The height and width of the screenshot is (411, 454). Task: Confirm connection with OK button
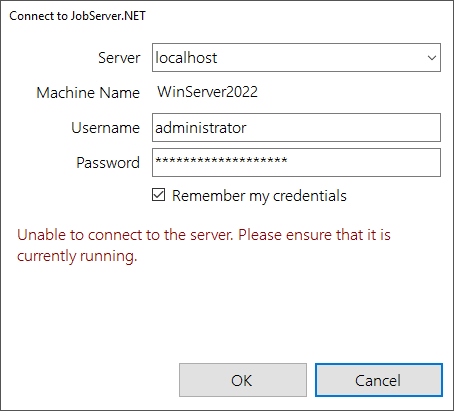(243, 380)
